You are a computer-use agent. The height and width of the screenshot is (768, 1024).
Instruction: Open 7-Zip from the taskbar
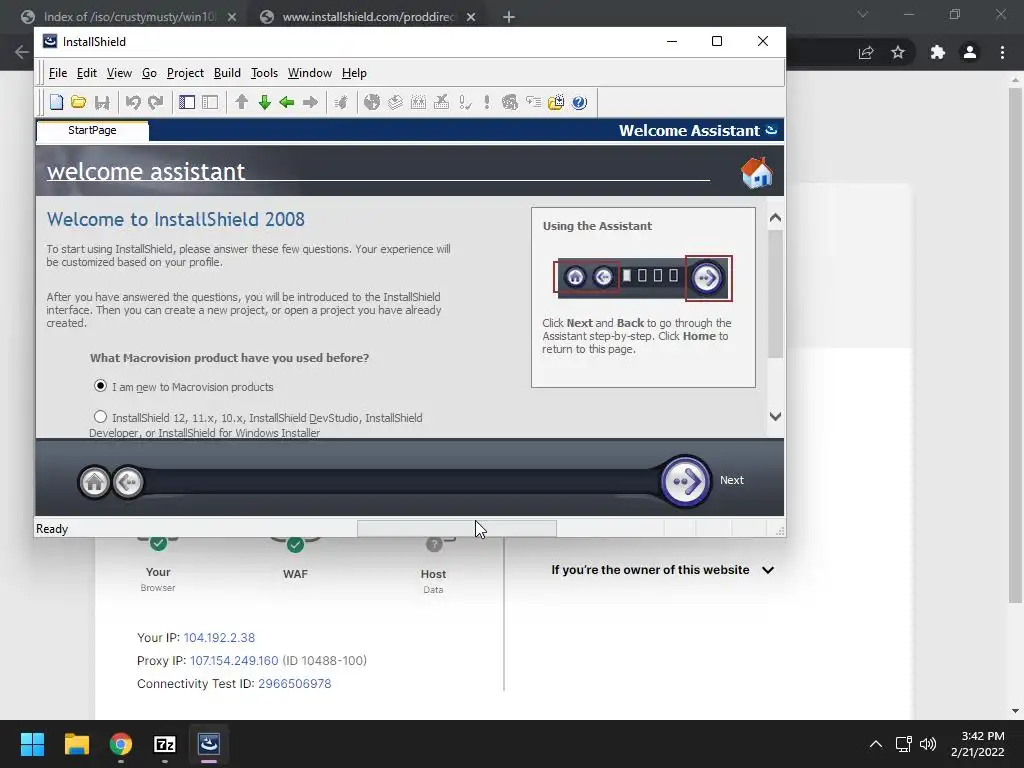pos(165,744)
